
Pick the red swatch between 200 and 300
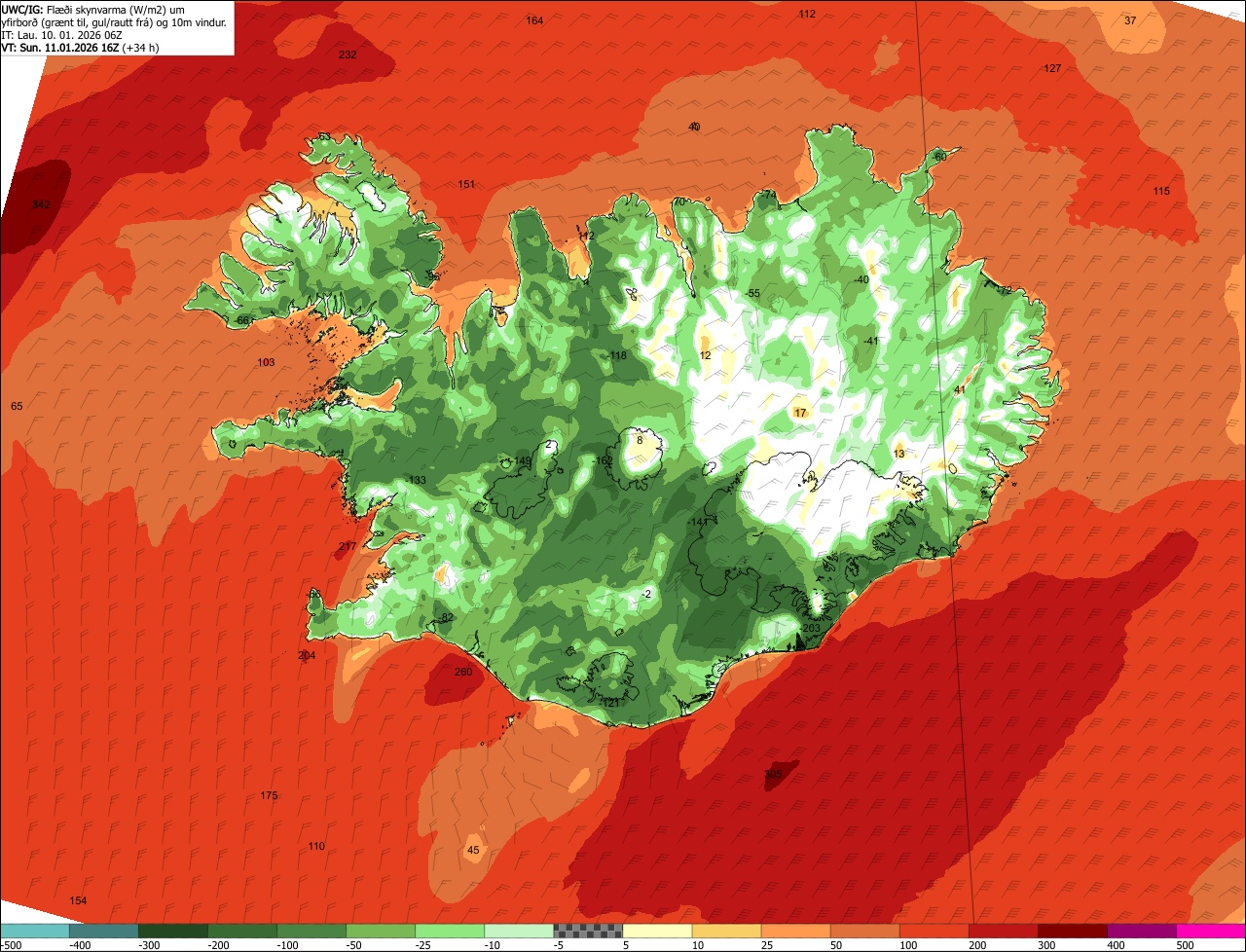click(x=1003, y=931)
